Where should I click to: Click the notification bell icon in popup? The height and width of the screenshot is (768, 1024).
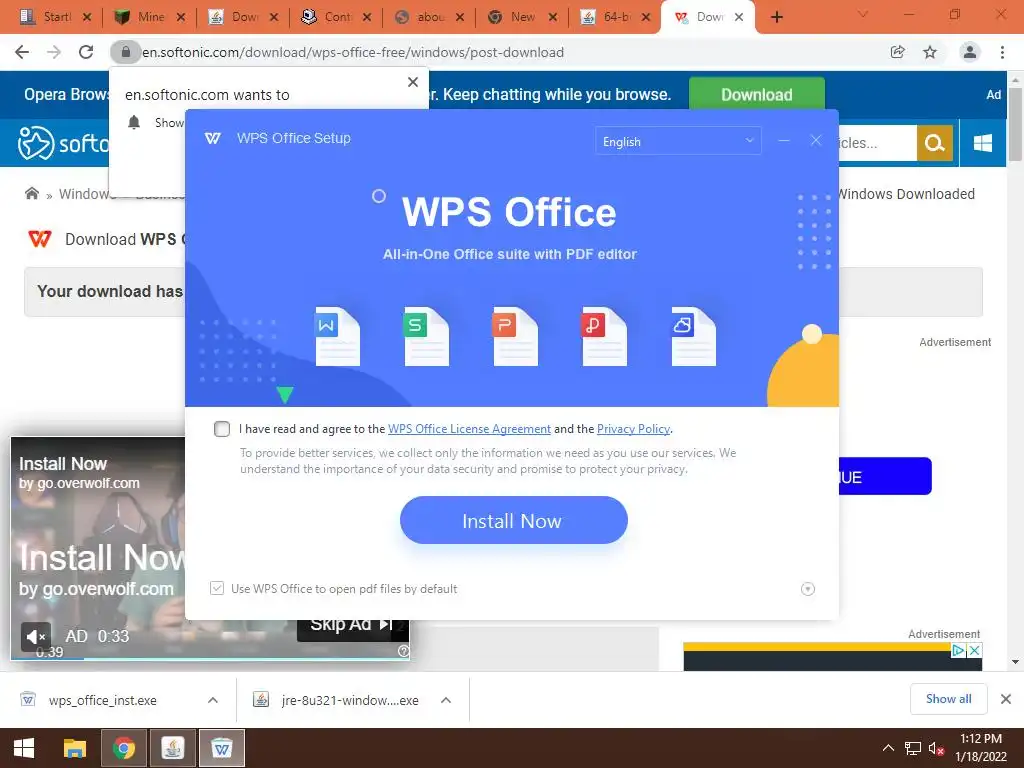pyautogui.click(x=134, y=122)
